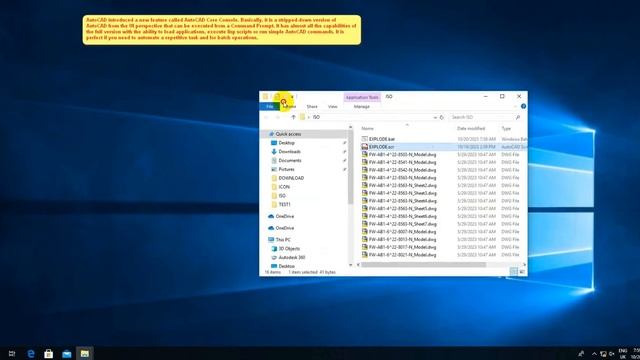Screen dimensions: 640x360
Task: Open the TEST1 folder in sidebar
Action: point(284,204)
